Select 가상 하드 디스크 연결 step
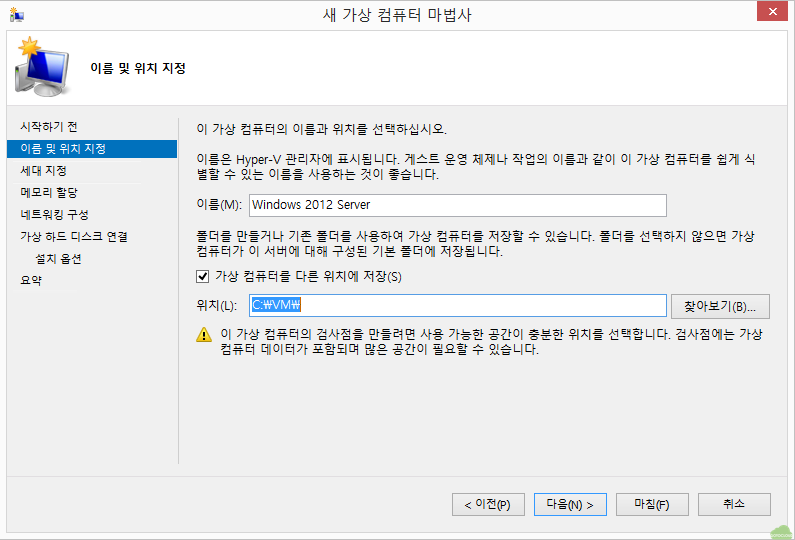 coord(74,236)
